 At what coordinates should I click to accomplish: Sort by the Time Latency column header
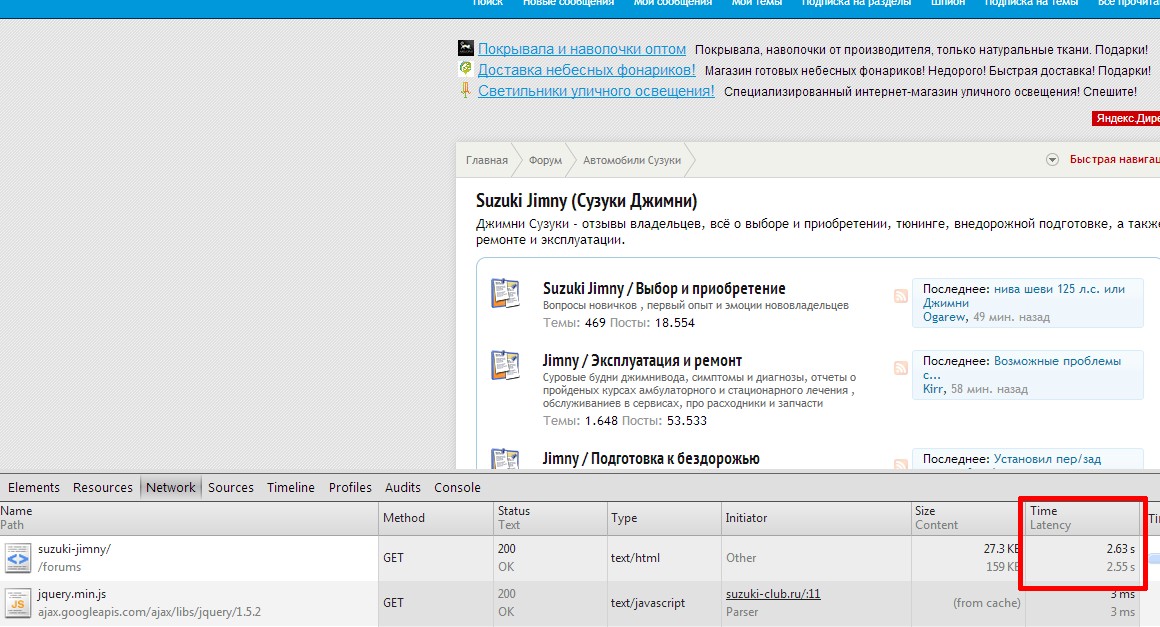[1082, 518]
